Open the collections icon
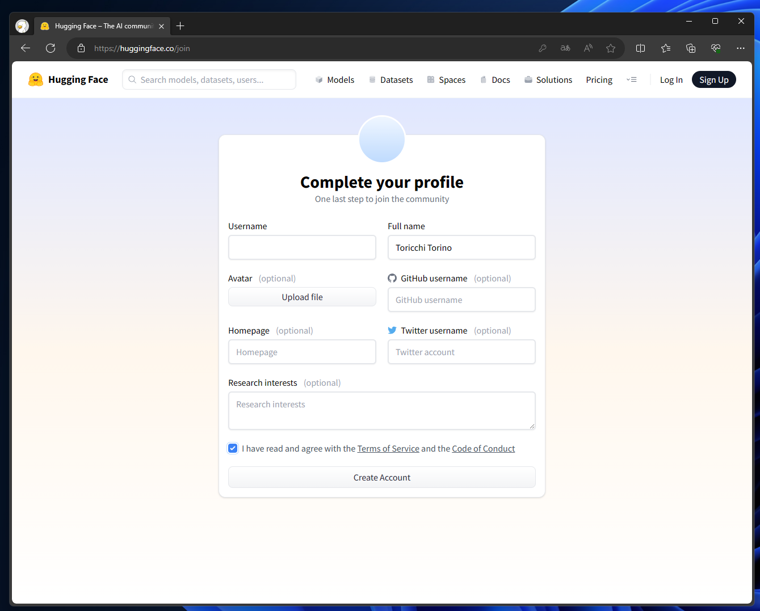 click(x=691, y=48)
